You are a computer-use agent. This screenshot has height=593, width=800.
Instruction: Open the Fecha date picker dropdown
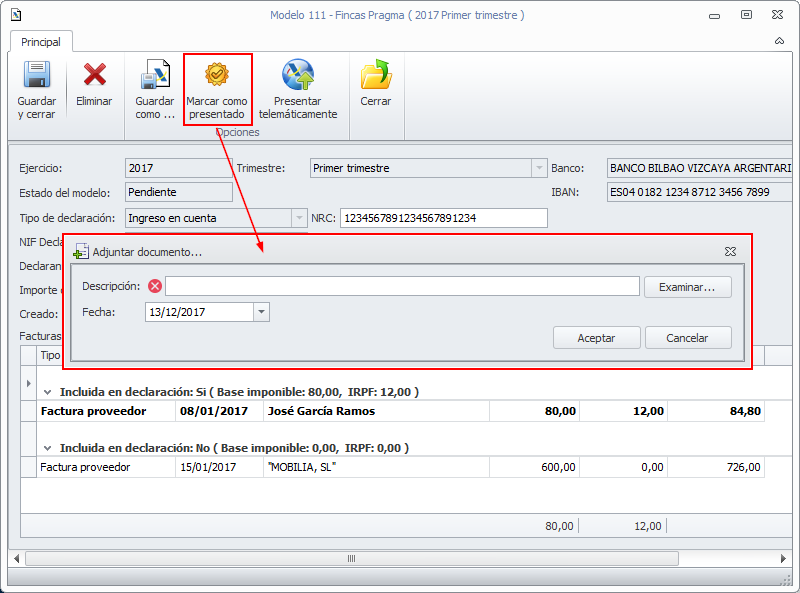(261, 312)
